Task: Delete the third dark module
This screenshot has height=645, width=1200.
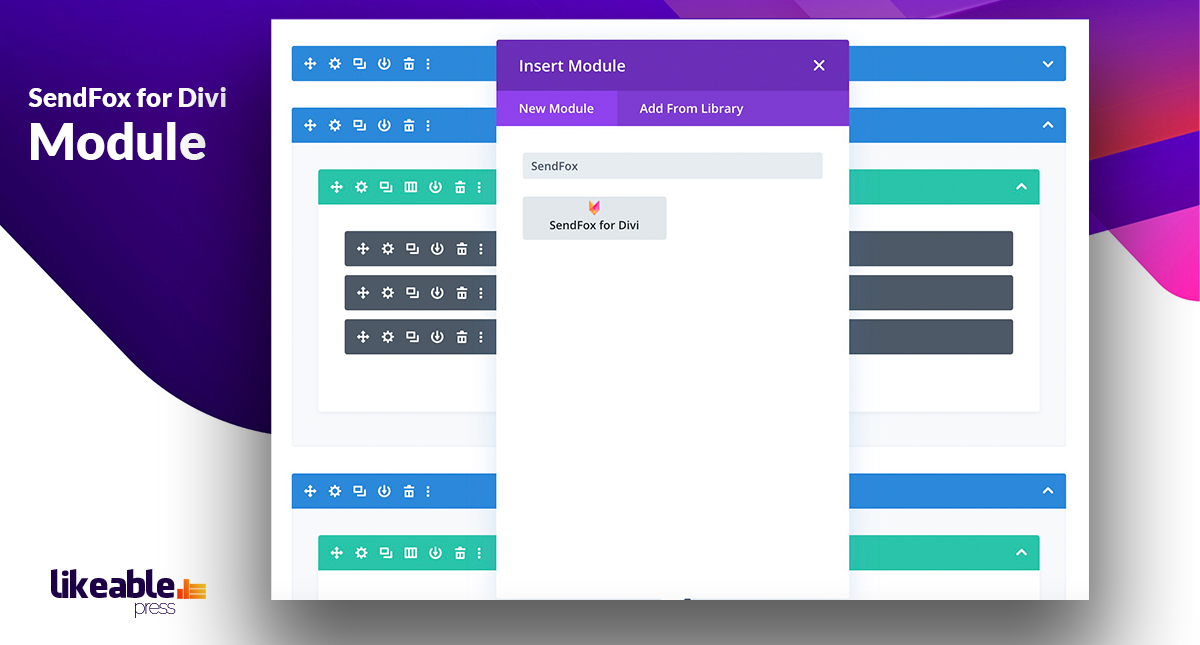Action: click(x=462, y=337)
